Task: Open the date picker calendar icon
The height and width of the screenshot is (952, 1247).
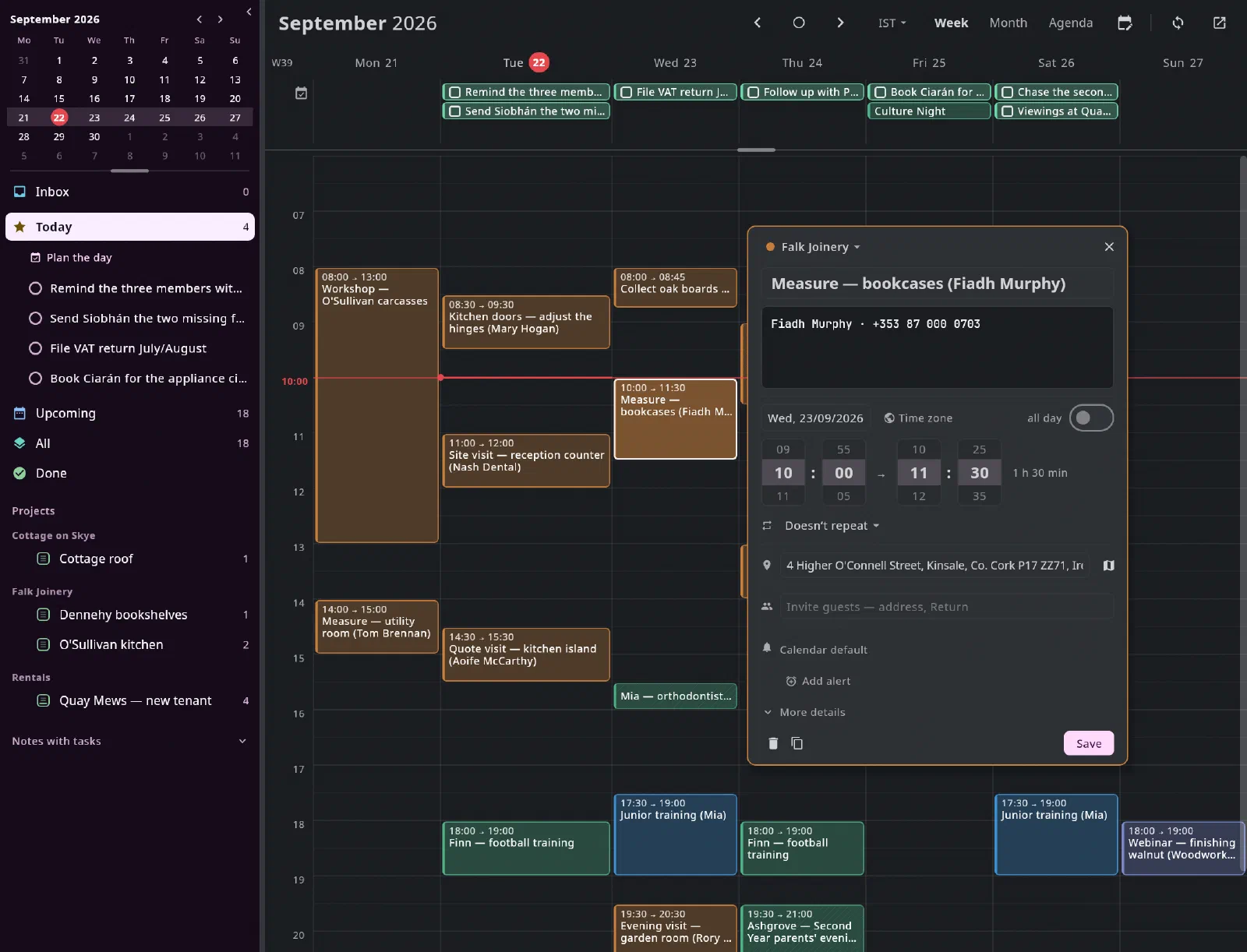Action: point(1125,23)
